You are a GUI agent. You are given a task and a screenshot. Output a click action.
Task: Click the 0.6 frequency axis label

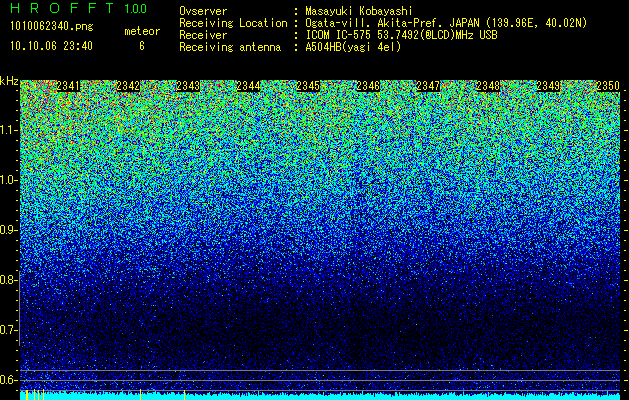[x=9, y=380]
